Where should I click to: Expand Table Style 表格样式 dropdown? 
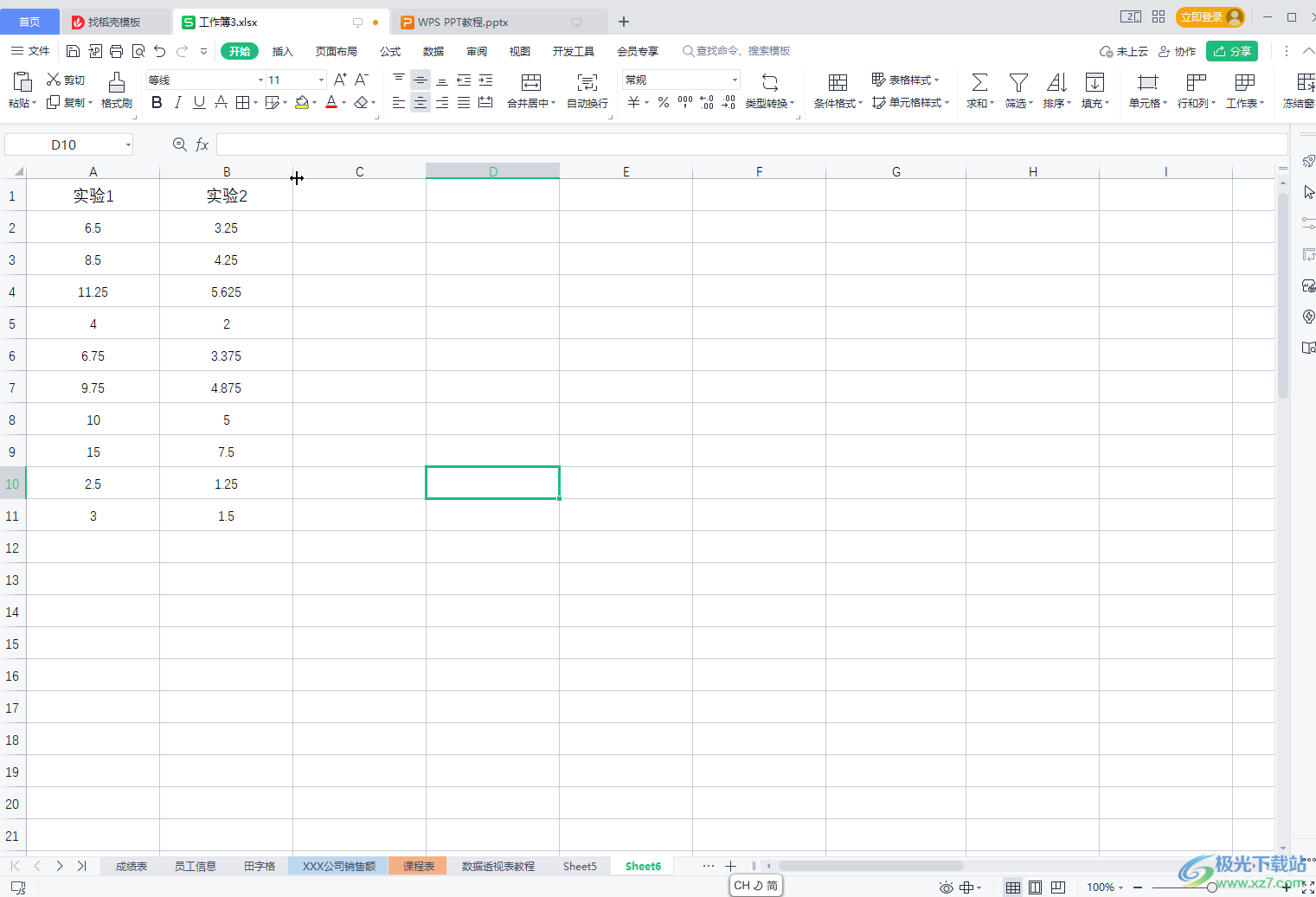936,80
